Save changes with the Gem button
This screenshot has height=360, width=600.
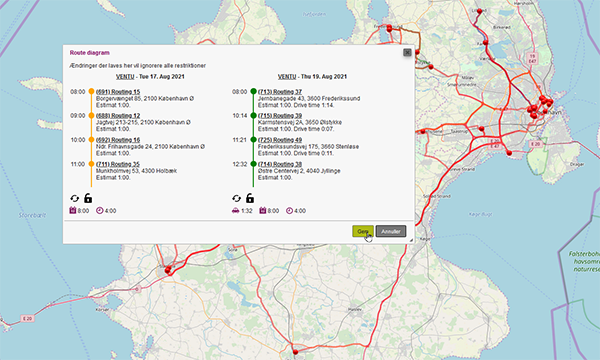click(x=363, y=231)
